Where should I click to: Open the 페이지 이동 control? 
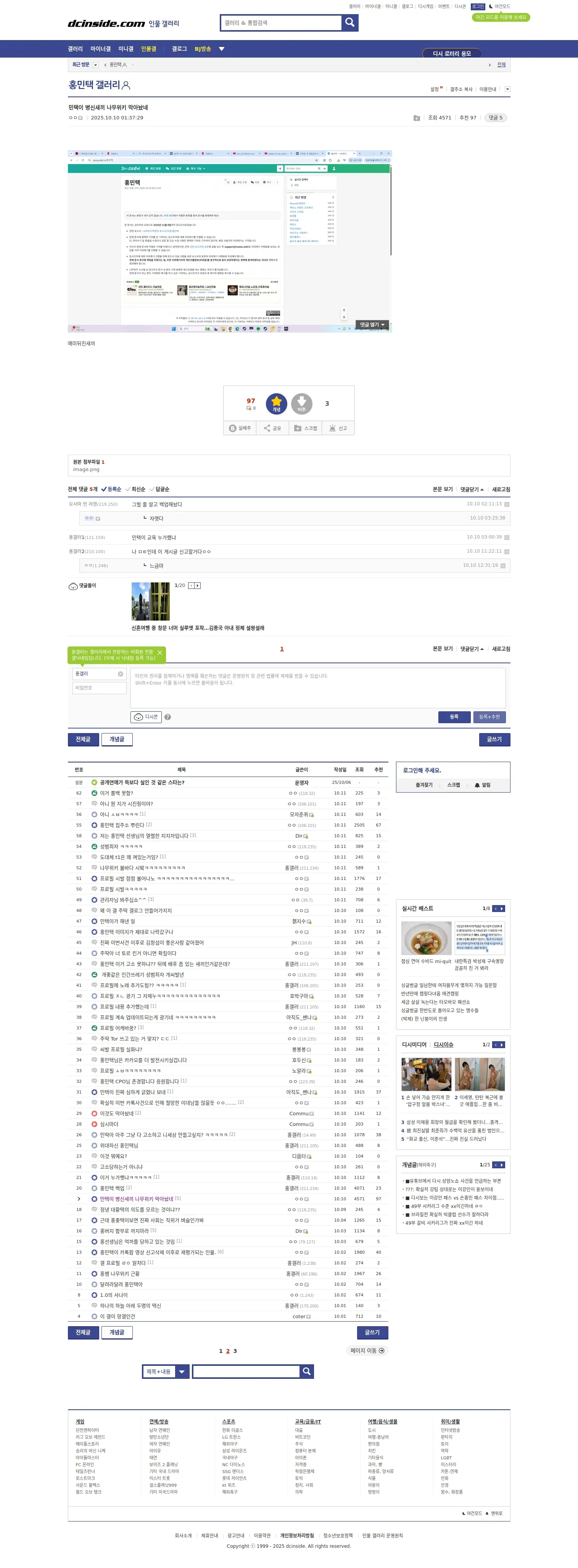pos(367,1350)
